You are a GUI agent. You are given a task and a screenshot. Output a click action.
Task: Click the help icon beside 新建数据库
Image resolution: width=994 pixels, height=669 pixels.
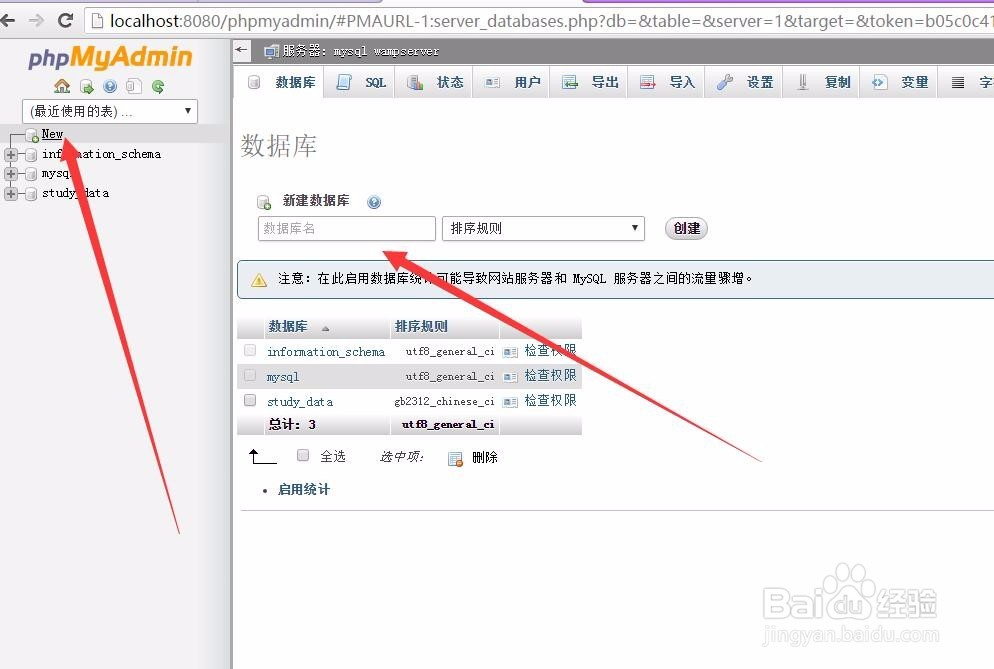coord(374,202)
